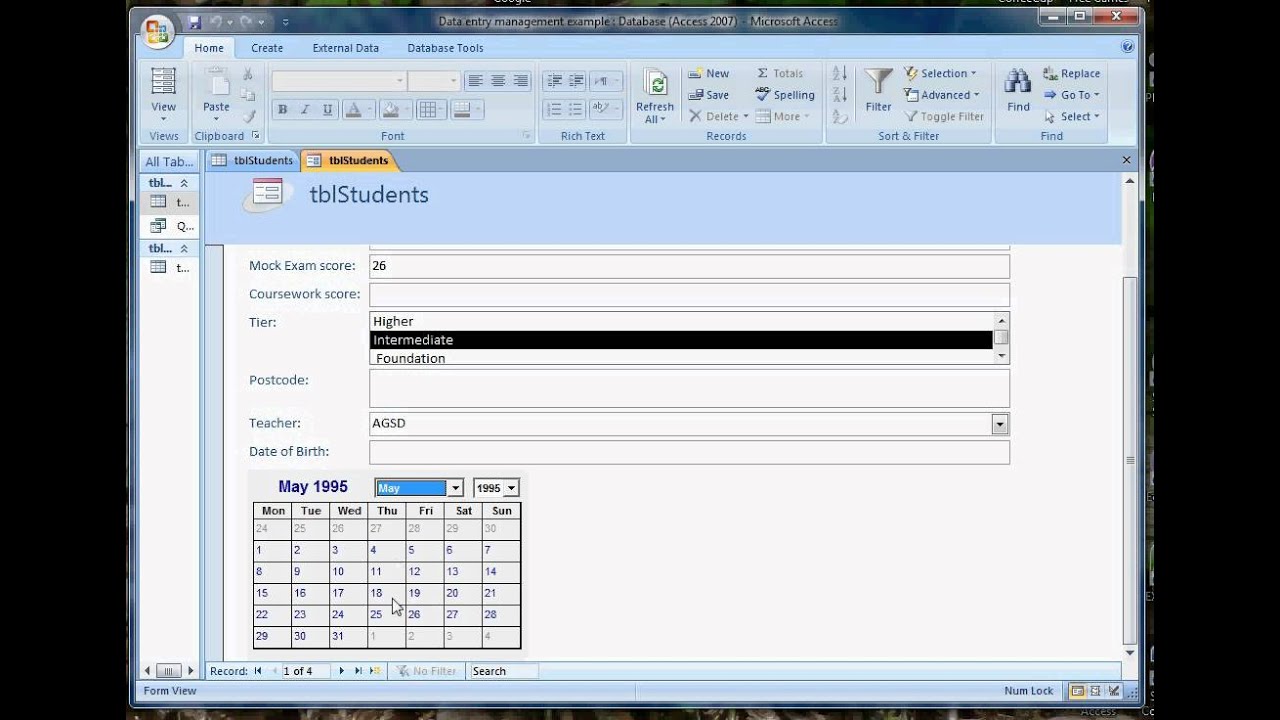Open Access Help question mark icon

[x=1128, y=47]
